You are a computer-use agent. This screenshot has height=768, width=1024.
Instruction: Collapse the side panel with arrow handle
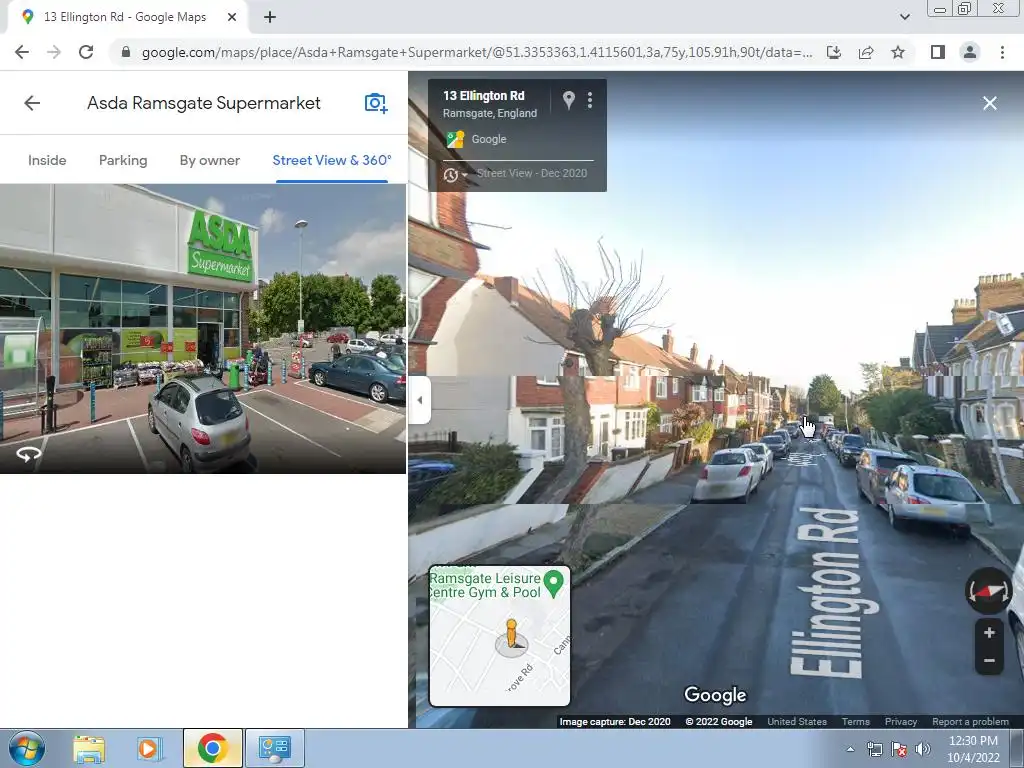(x=419, y=400)
